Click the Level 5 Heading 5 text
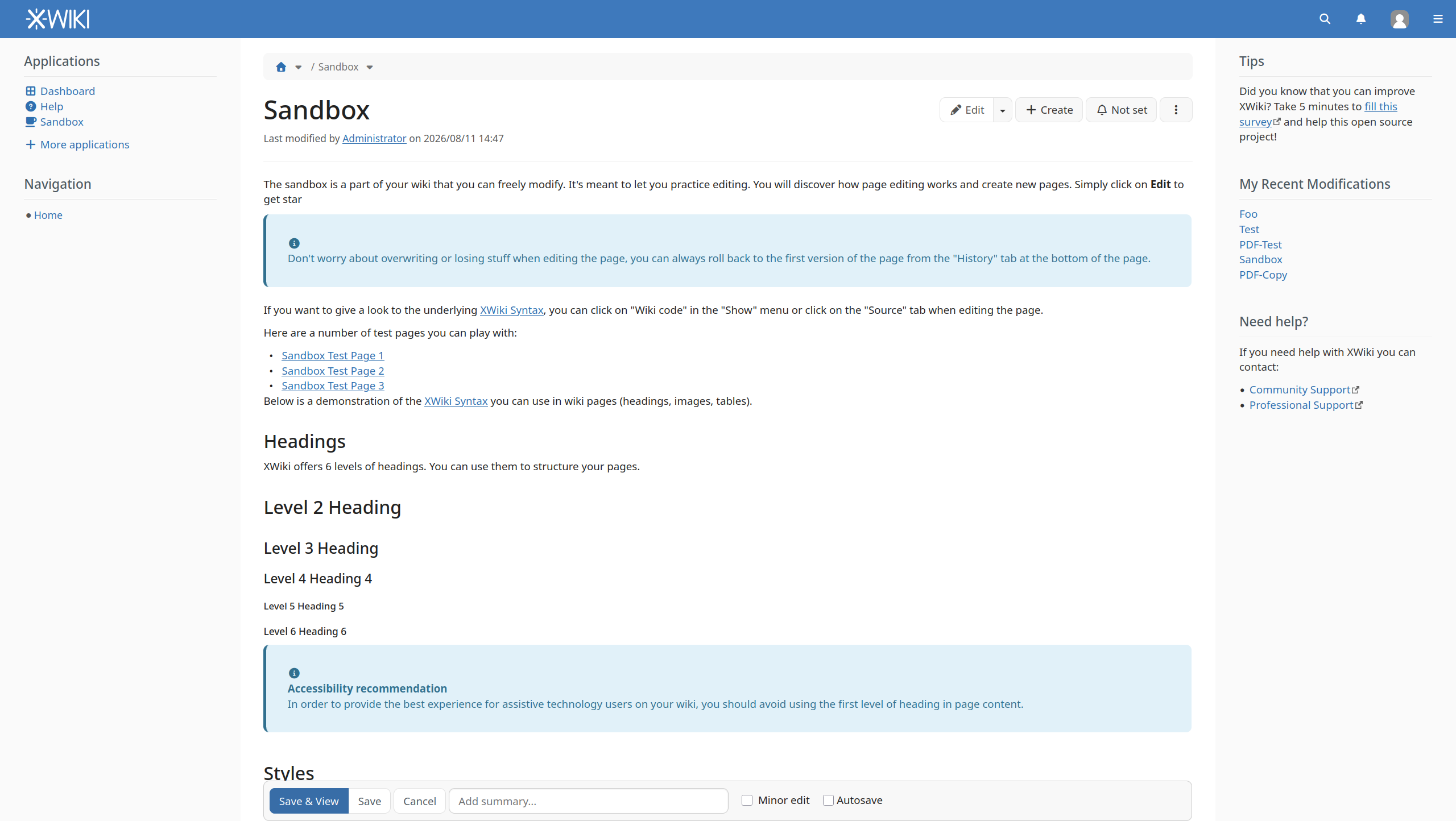1456x821 pixels. pyautogui.click(x=304, y=606)
